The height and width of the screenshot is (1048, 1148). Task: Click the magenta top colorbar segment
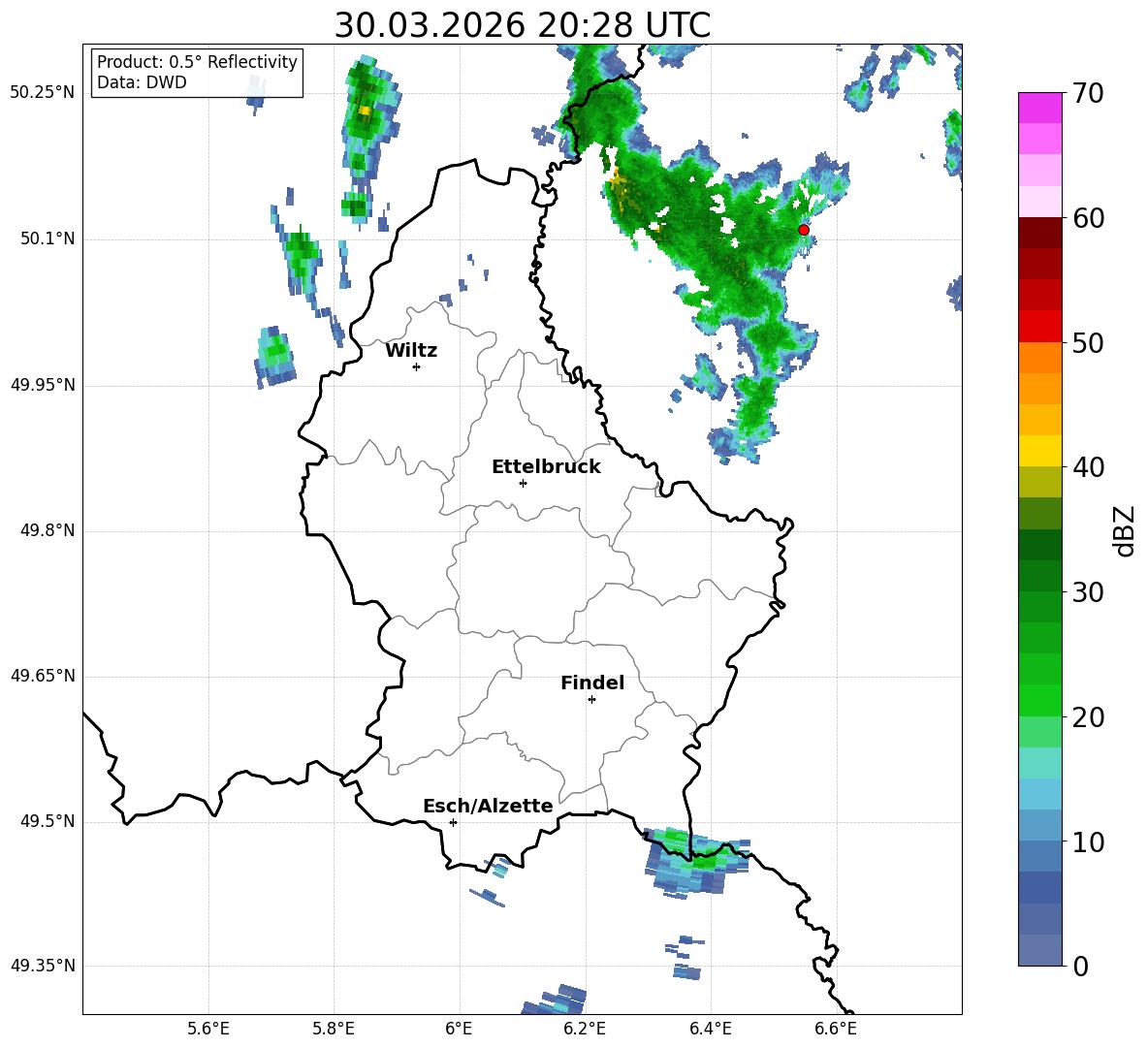pyautogui.click(x=1039, y=108)
